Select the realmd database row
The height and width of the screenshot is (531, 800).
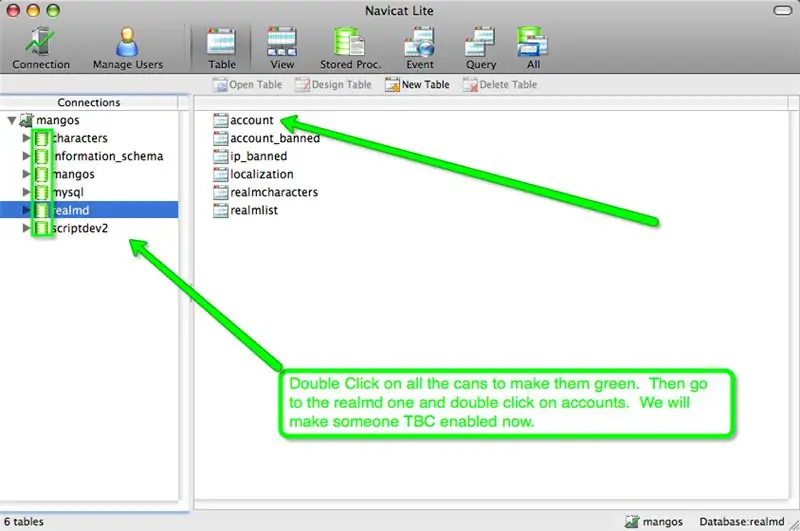coord(89,210)
